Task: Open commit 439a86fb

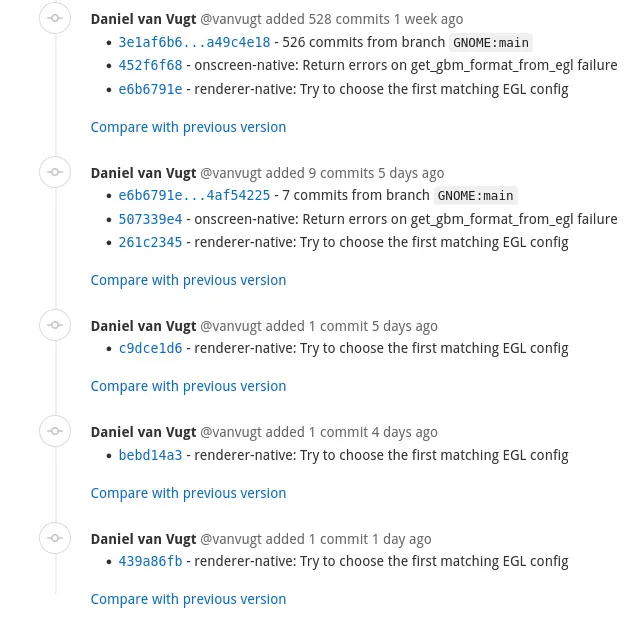Action: tap(150, 561)
